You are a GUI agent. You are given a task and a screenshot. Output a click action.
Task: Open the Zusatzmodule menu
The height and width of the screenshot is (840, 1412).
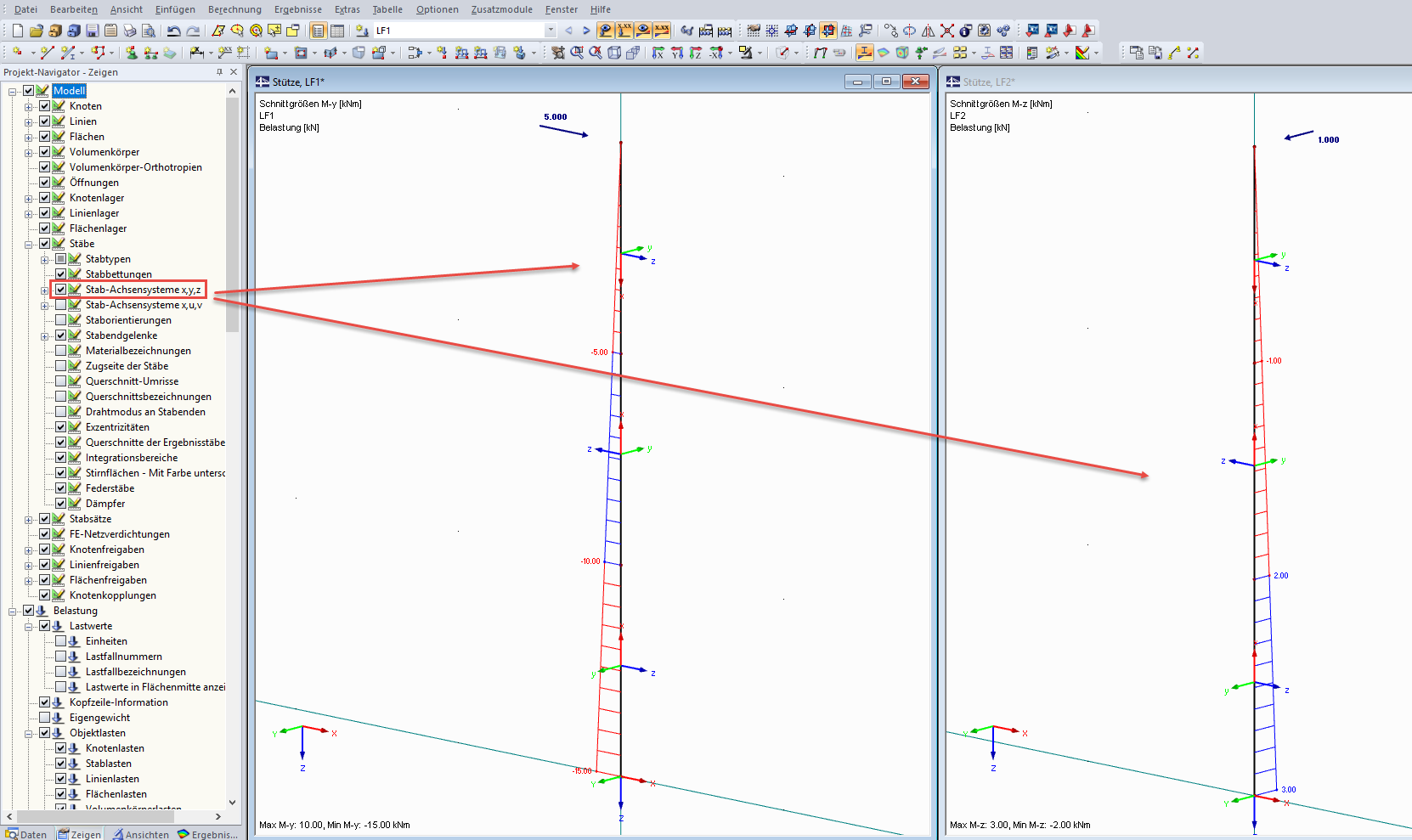[x=501, y=9]
